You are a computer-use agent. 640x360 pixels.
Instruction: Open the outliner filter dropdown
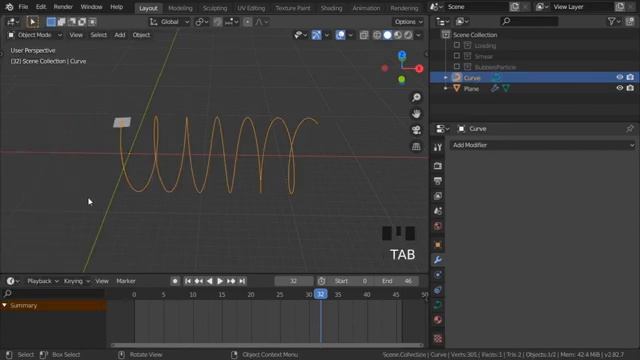click(x=613, y=21)
